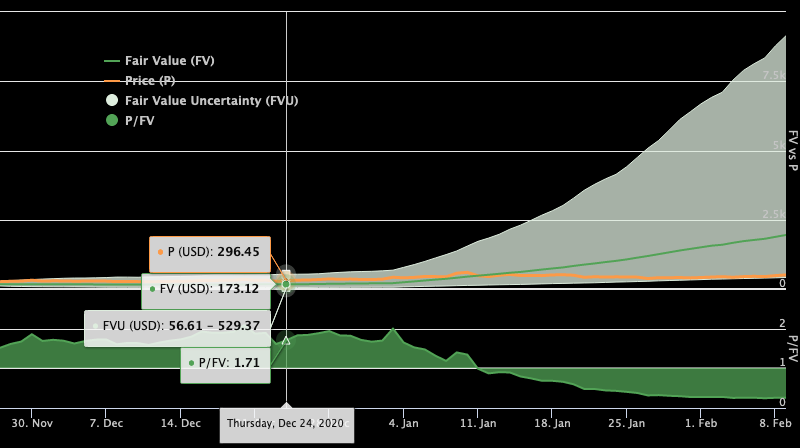Click the 4. Jan x-axis label

click(404, 423)
